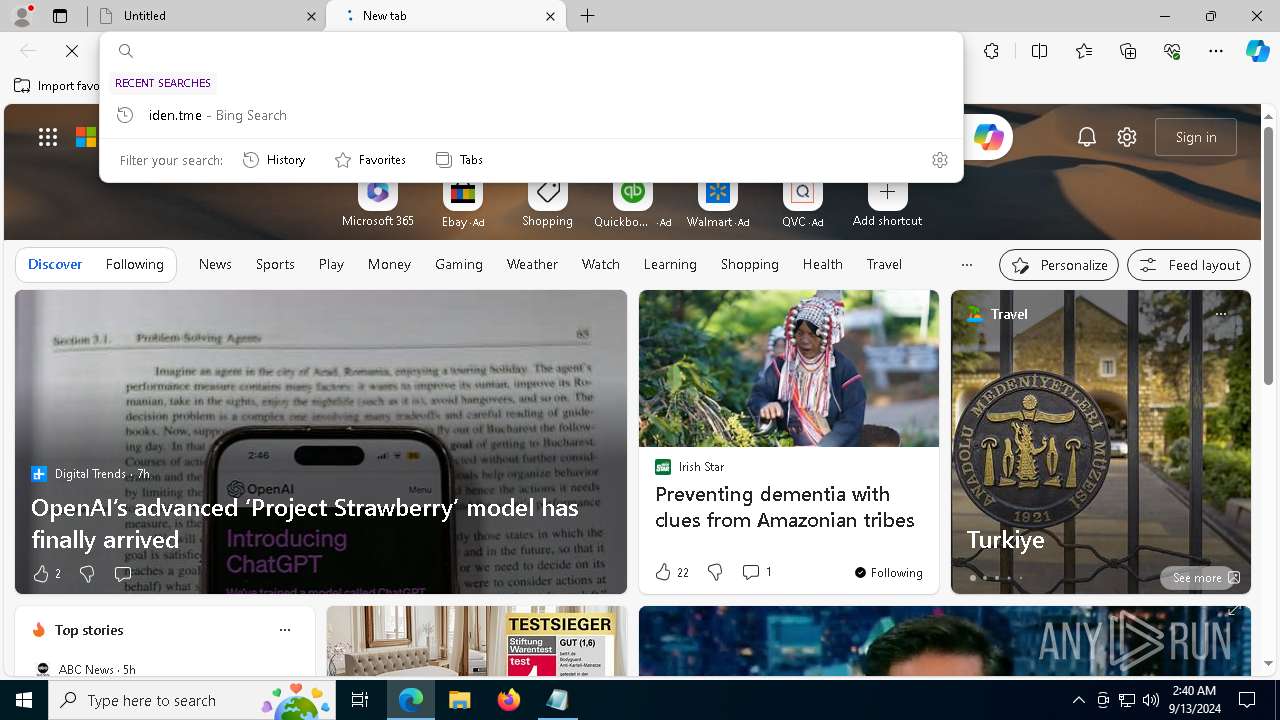The image size is (1280, 720).
Task: Open Windows notification center
Action: pos(1247,700)
